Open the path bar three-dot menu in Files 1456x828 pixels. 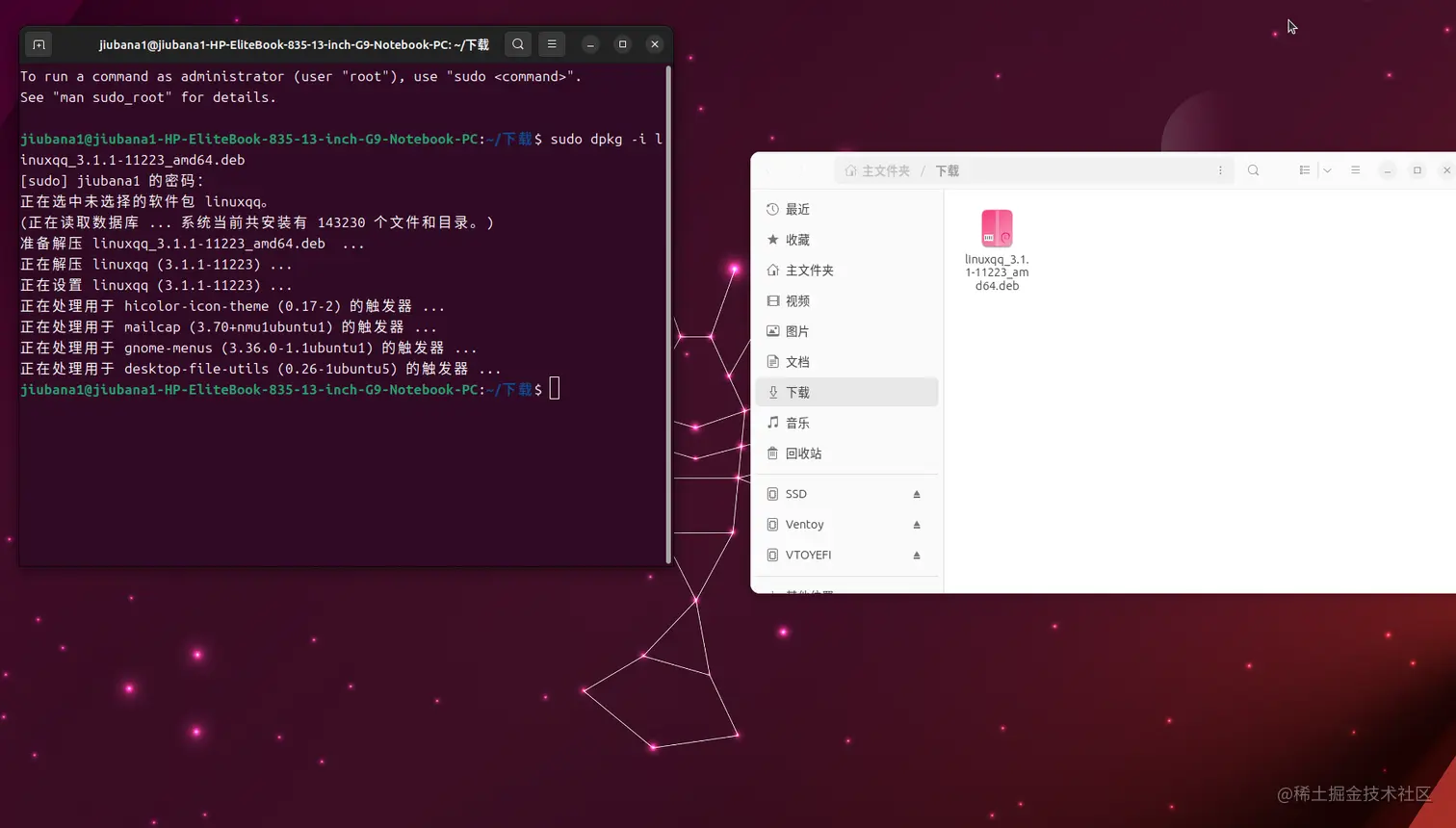coord(1220,170)
